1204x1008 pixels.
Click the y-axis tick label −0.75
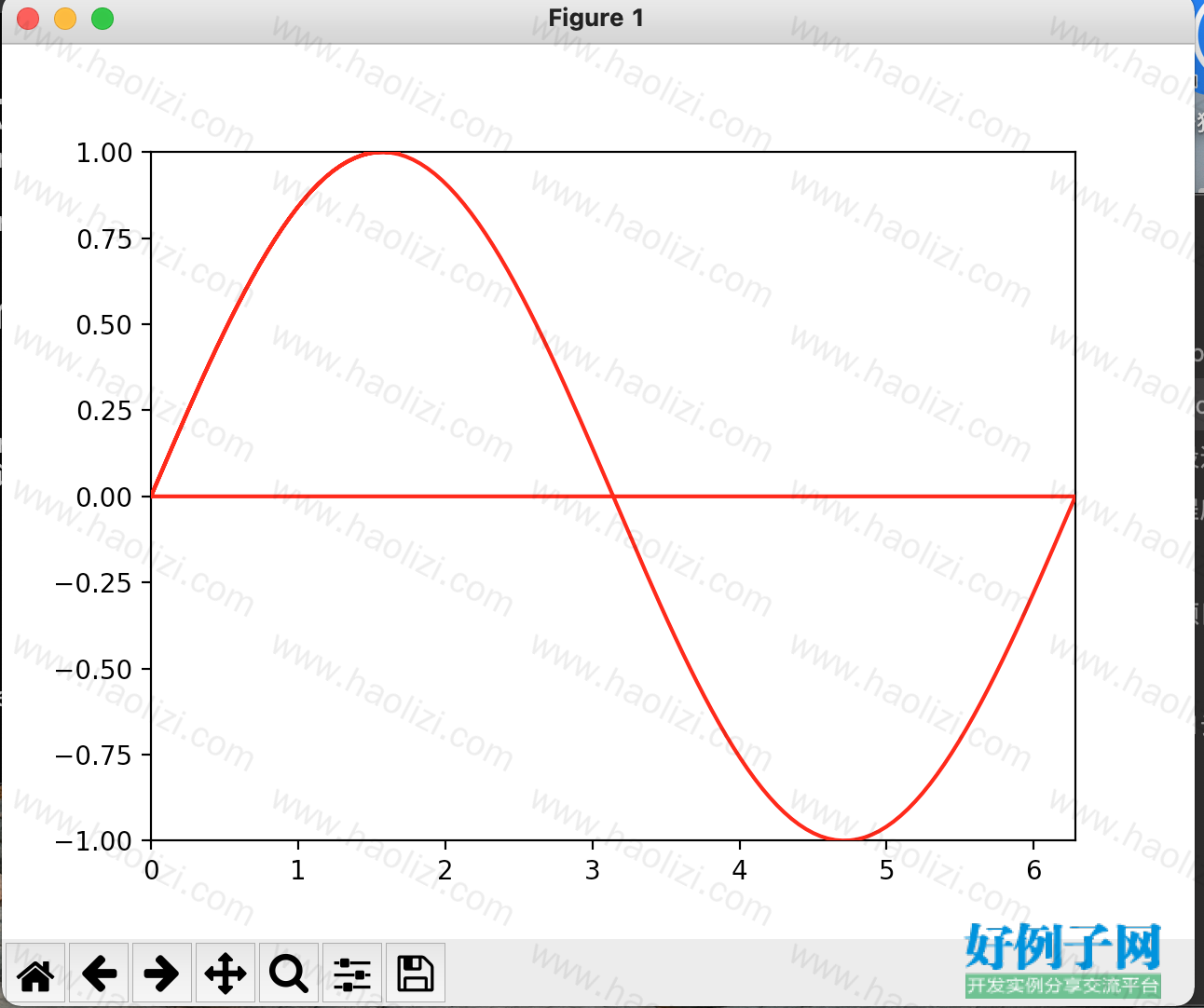coord(94,756)
